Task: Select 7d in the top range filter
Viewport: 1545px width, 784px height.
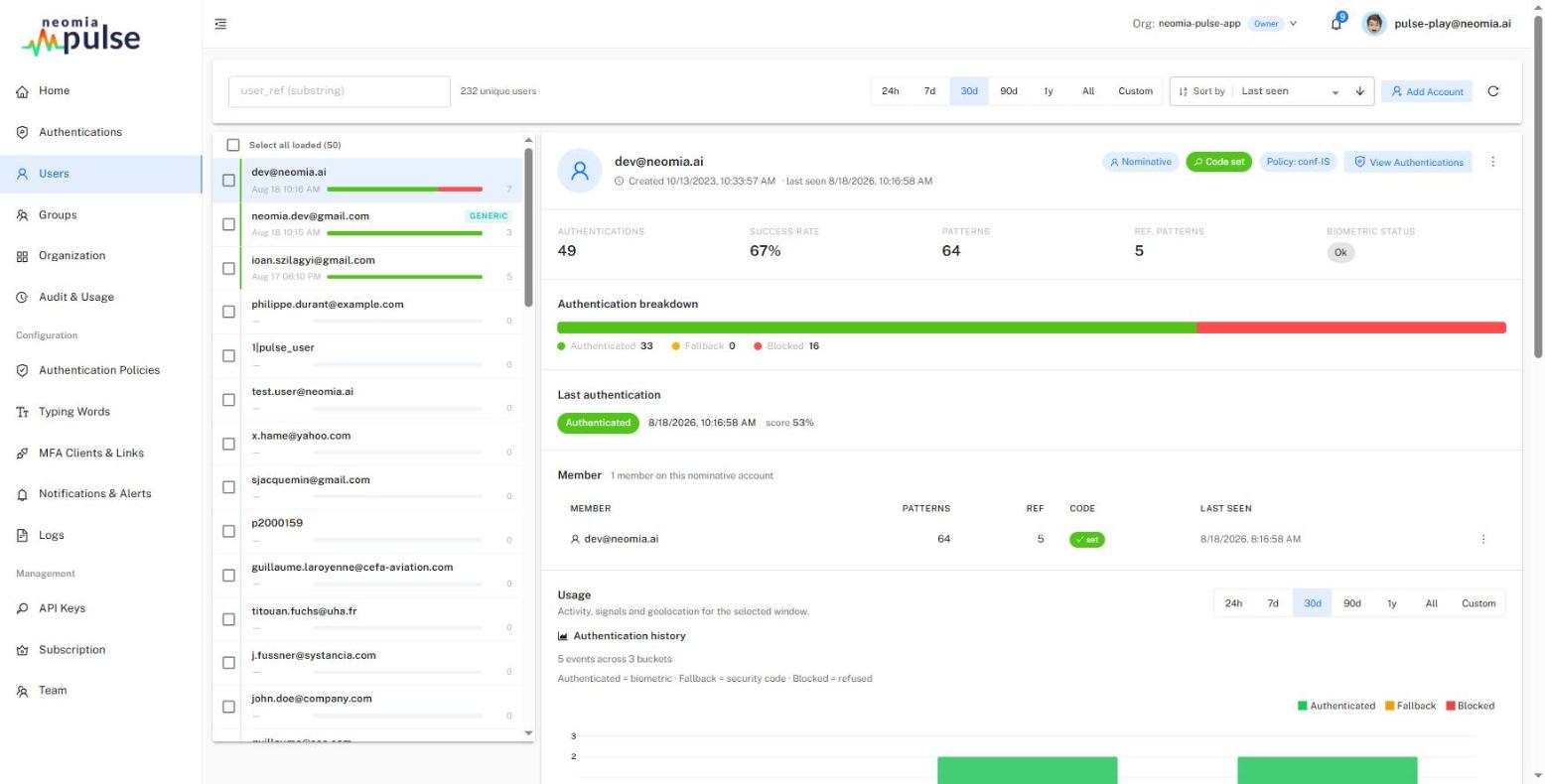Action: point(929,91)
